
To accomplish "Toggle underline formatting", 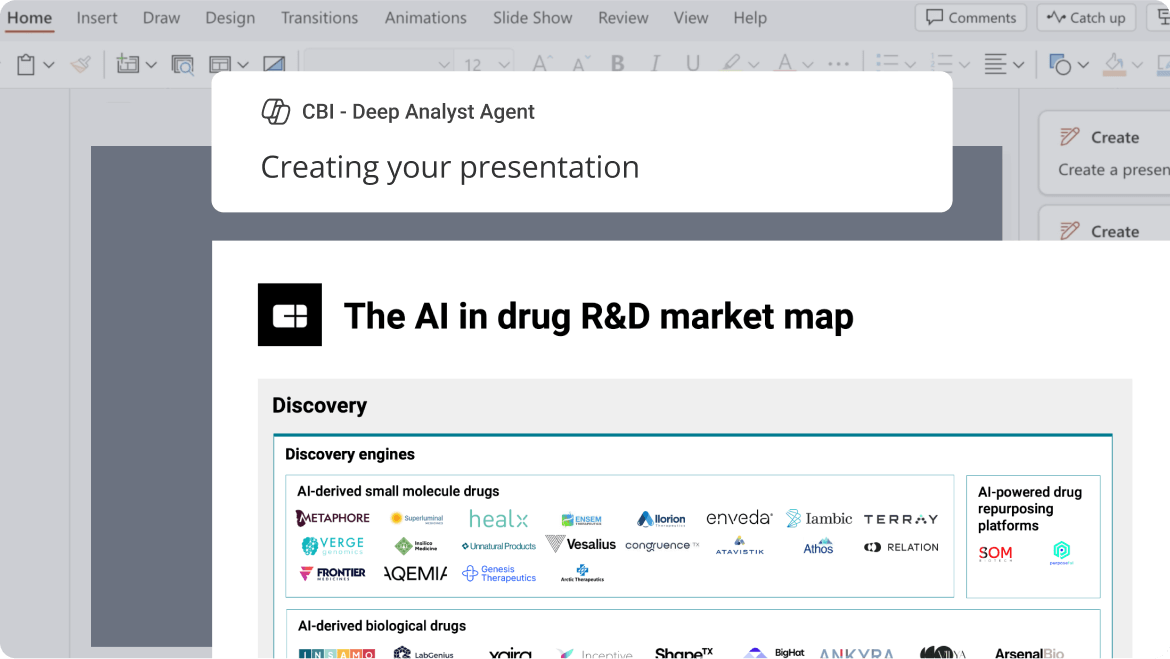I will pyautogui.click(x=691, y=63).
